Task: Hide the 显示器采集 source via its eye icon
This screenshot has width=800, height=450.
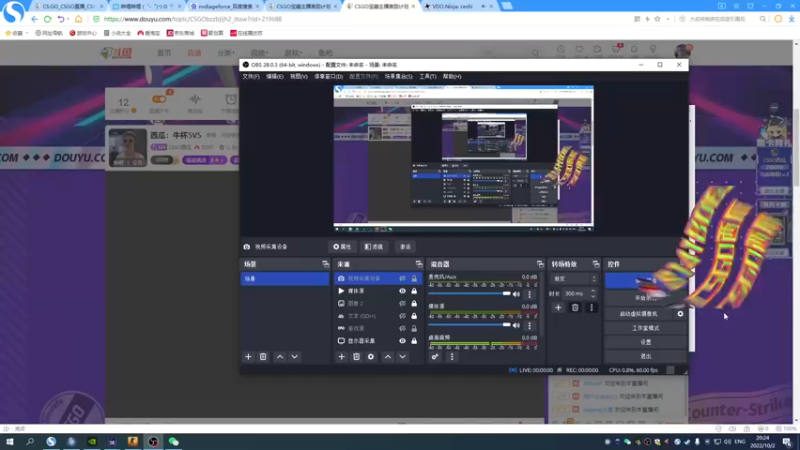Action: tap(403, 341)
